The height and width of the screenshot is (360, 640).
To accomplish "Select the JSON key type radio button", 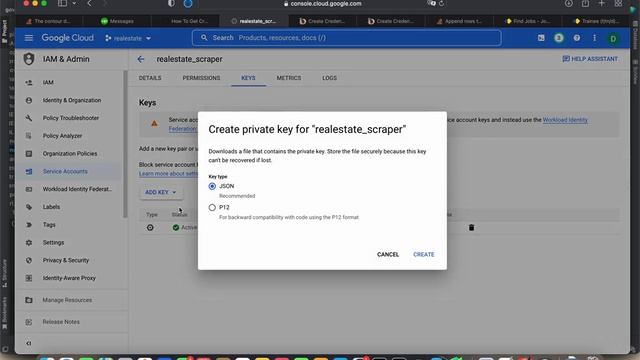I will pyautogui.click(x=212, y=186).
